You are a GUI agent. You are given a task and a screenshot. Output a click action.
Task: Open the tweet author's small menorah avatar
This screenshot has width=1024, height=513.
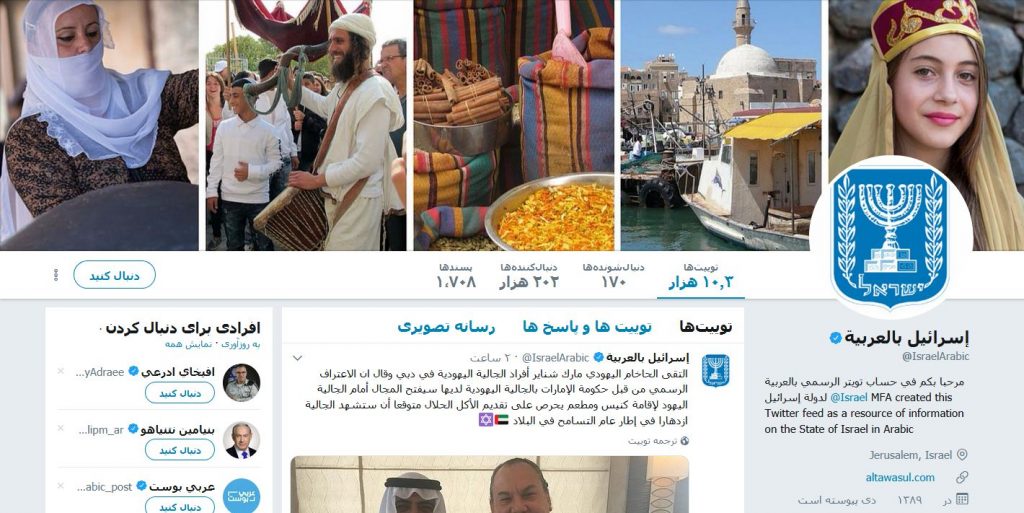tap(715, 370)
